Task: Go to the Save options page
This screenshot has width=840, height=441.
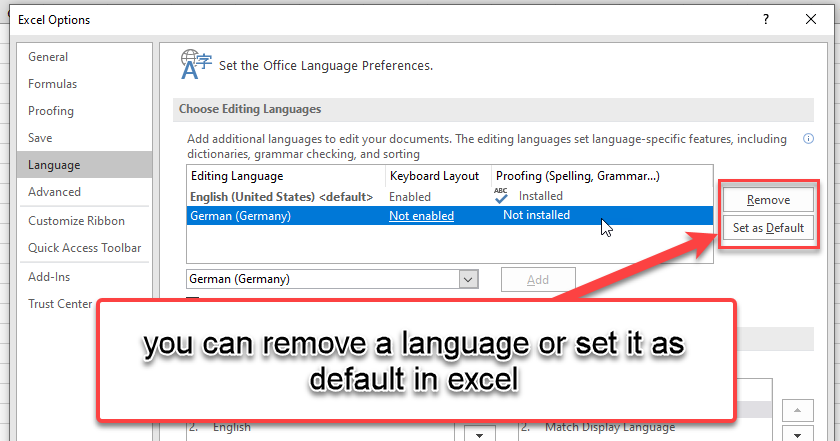Action: coord(84,138)
